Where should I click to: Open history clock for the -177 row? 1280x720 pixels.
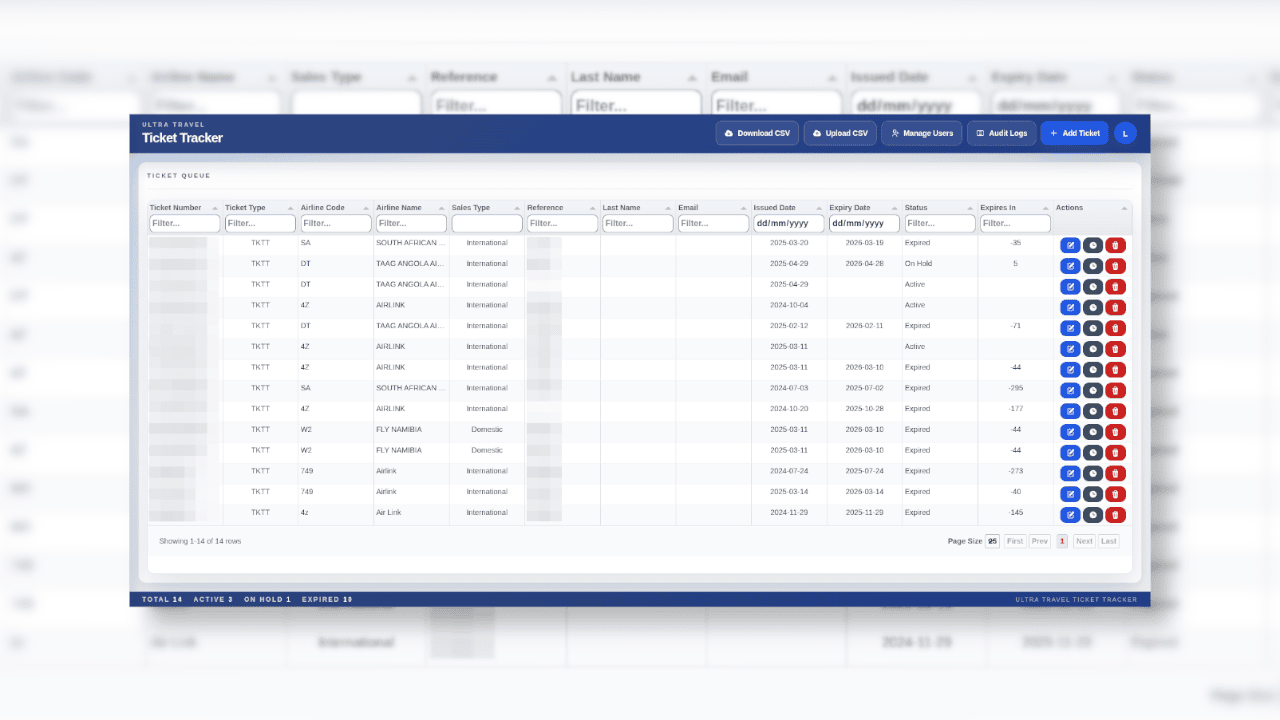1093,411
